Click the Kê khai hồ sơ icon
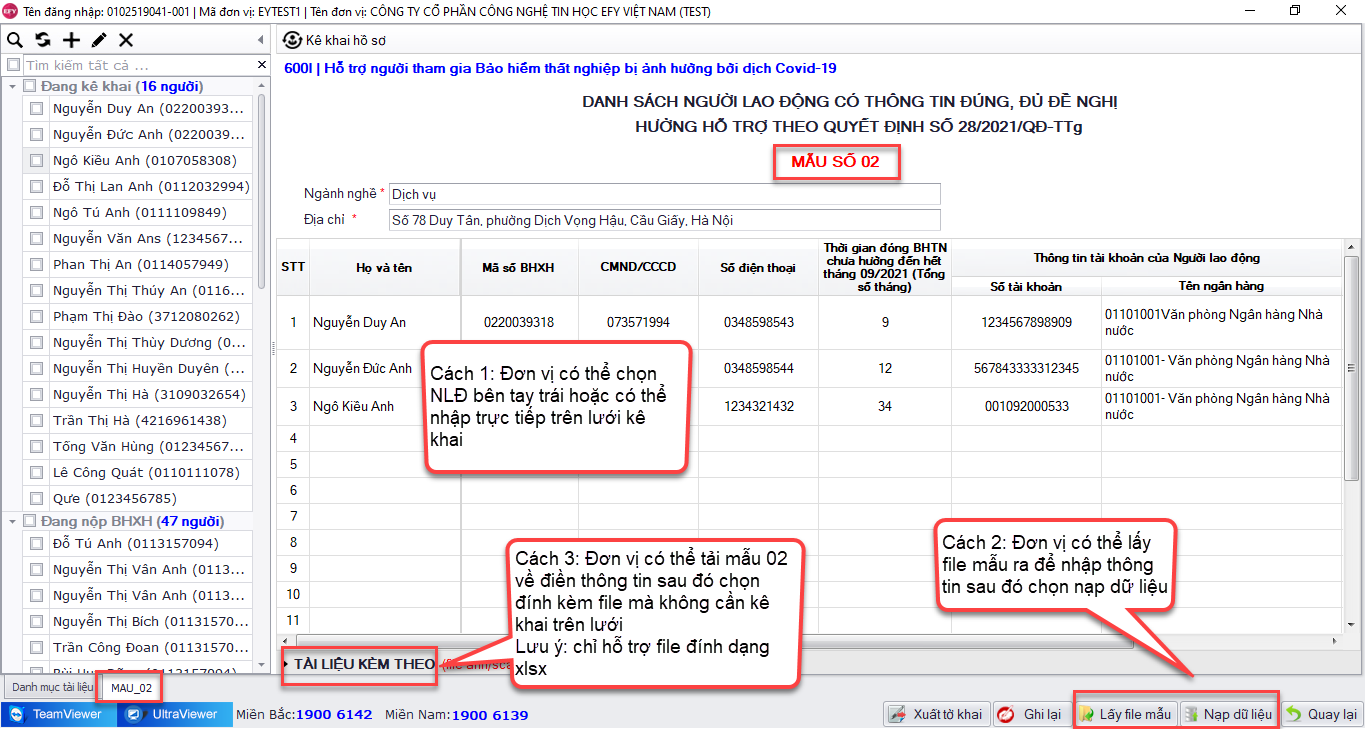The height and width of the screenshot is (729, 1365). click(x=292, y=40)
